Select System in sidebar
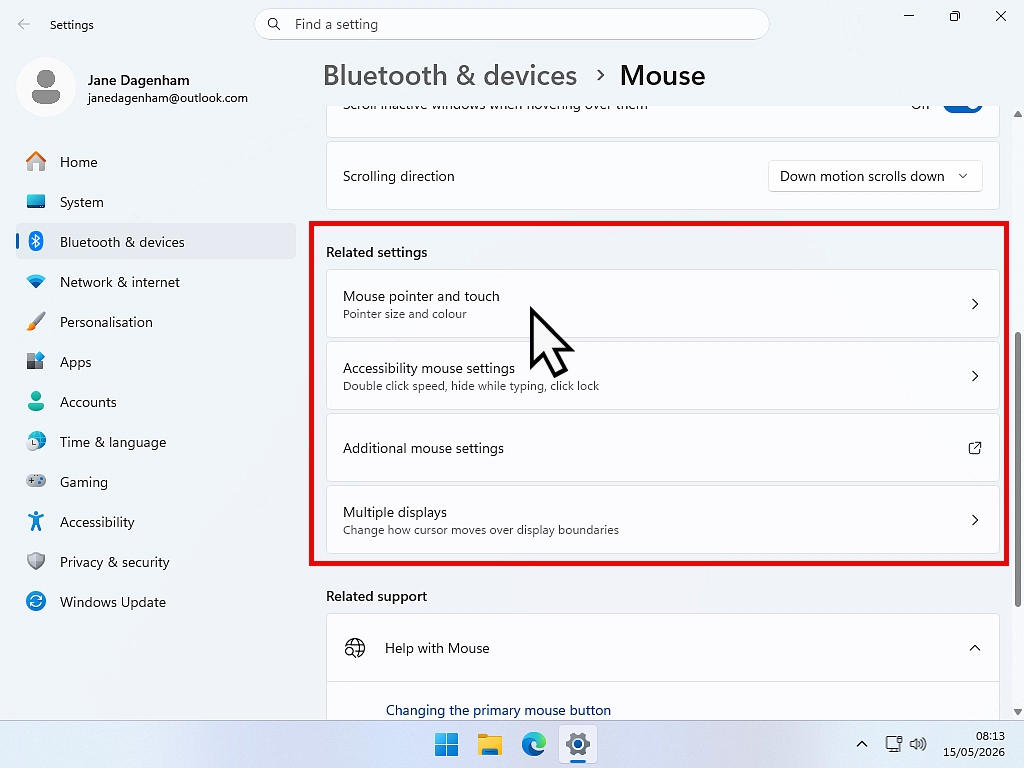The image size is (1024, 768). tap(155, 201)
